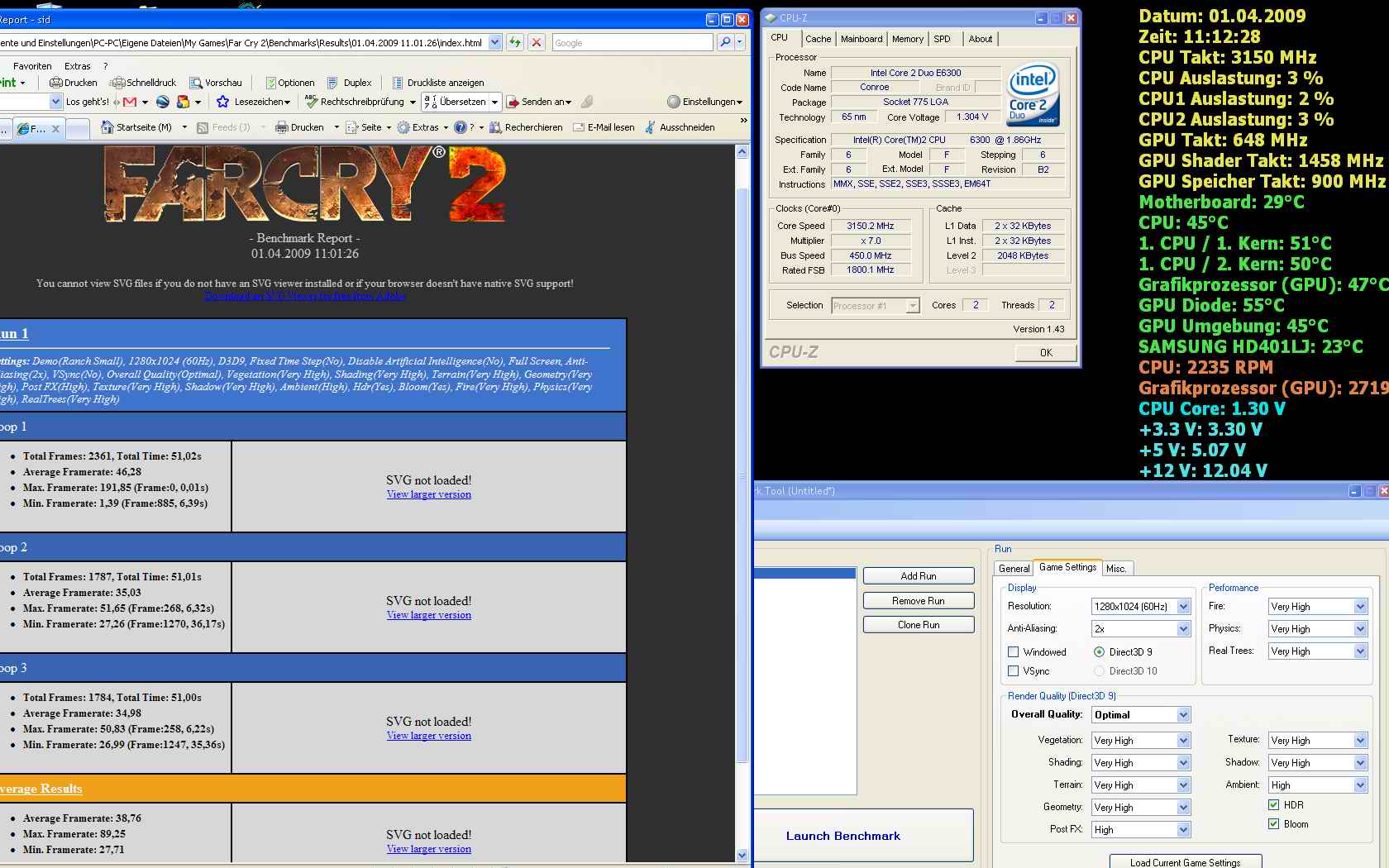
Task: Open Einstellungen in the Google toolbar
Action: pos(704,102)
